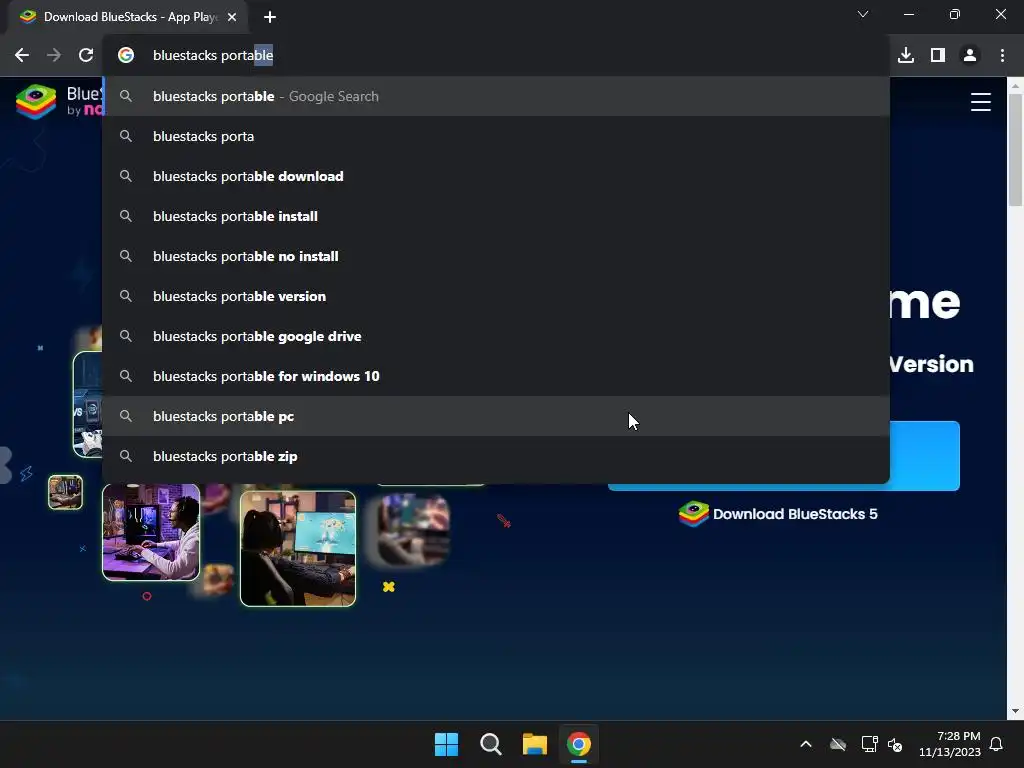
Task: Pick the 'bluestacks portable zip' suggestion
Action: coord(496,456)
